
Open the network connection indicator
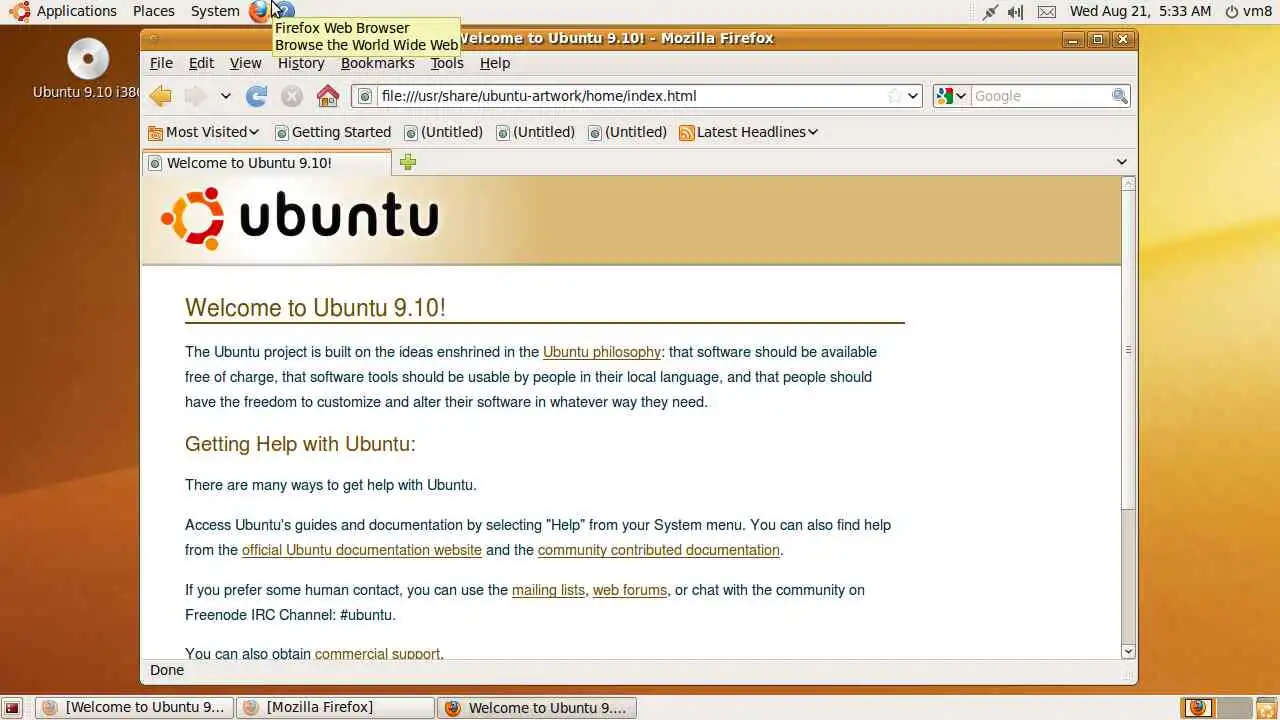pos(990,12)
